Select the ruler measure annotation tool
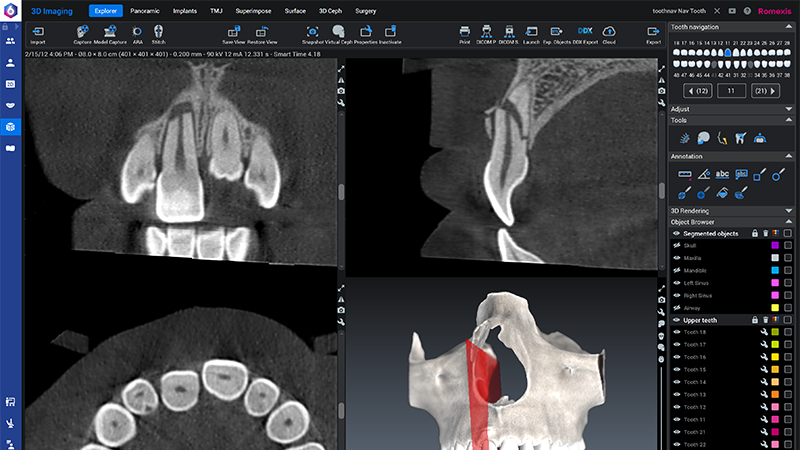Viewport: 800px width, 450px height. [685, 175]
